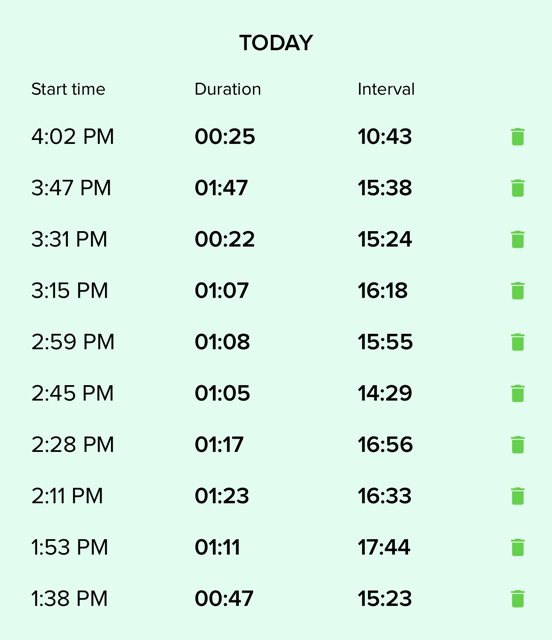
Task: Select the 16:56 interval value
Action: (x=385, y=444)
